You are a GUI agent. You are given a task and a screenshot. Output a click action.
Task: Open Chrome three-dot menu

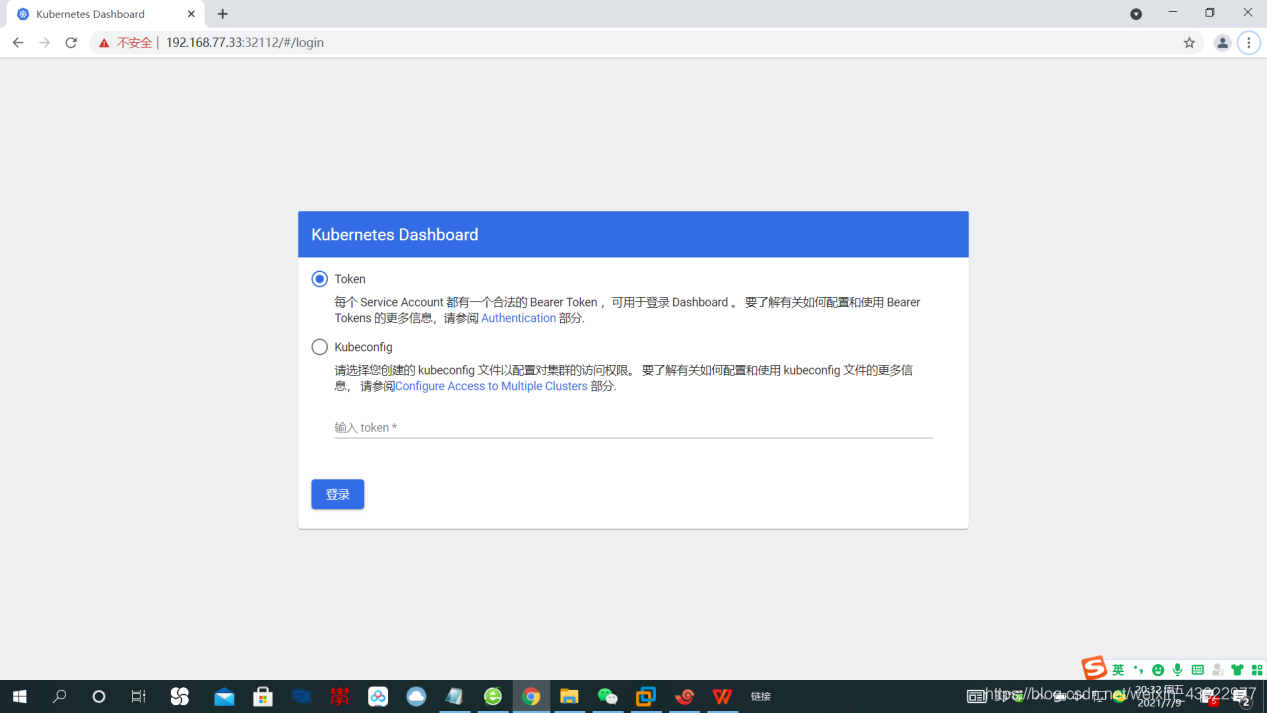tap(1248, 43)
